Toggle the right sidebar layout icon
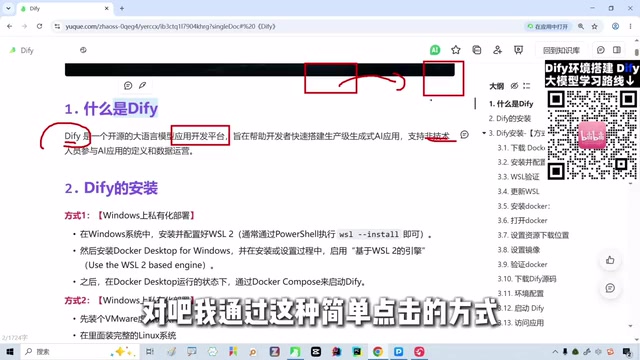Viewport: 640px width, 360px height. pyautogui.click(x=617, y=50)
